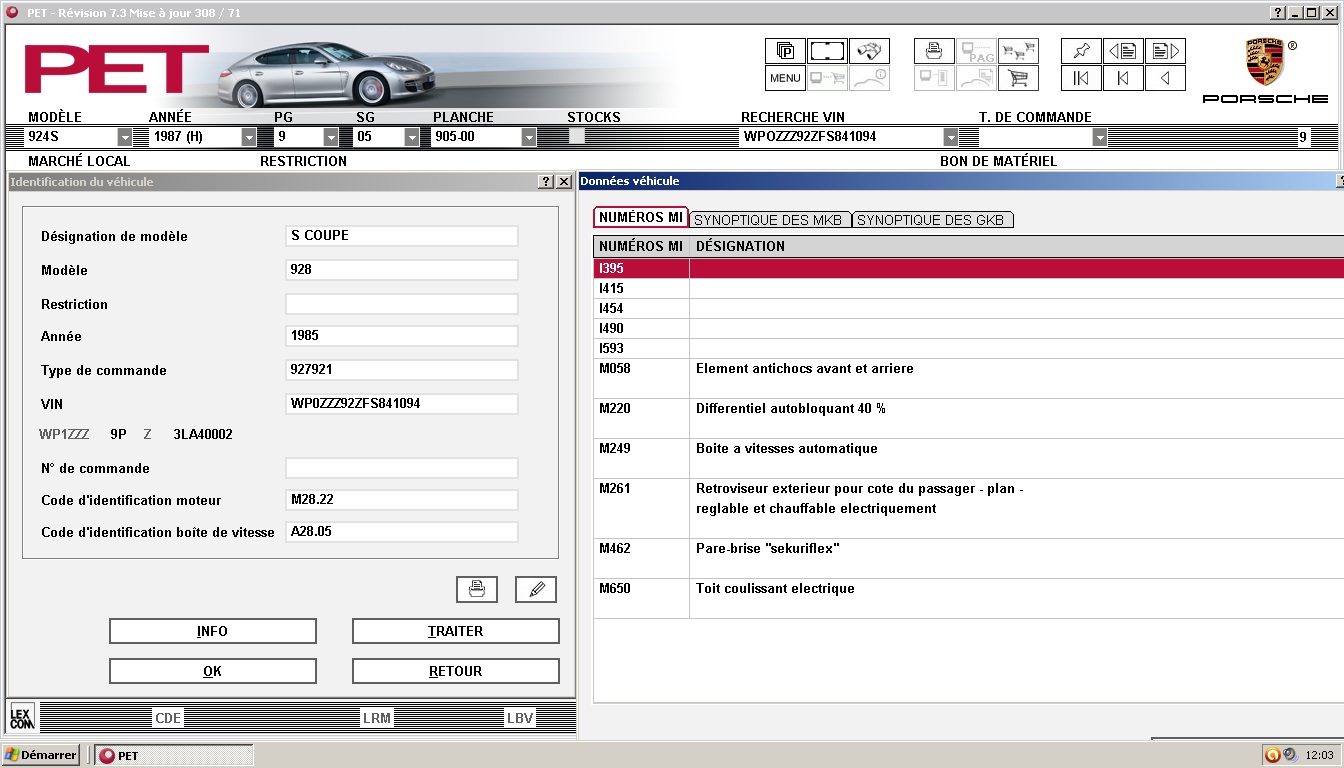Switch to SYNOPTIQUE DES MKB tab
Image resolution: width=1344 pixels, height=768 pixels.
pos(769,220)
